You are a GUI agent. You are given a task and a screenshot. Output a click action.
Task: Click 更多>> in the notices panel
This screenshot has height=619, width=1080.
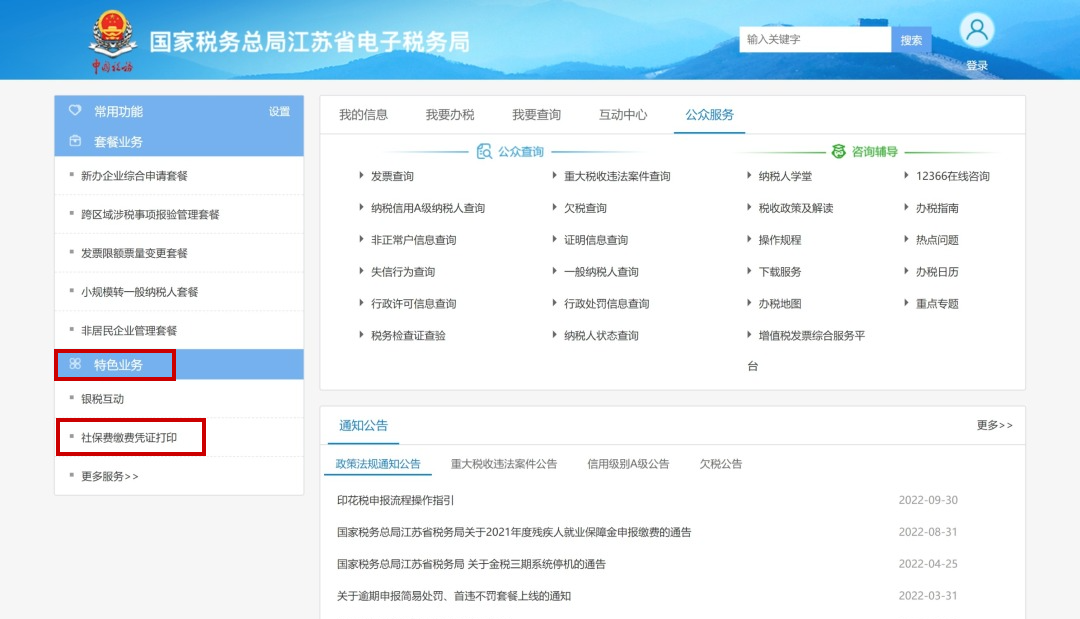[995, 425]
